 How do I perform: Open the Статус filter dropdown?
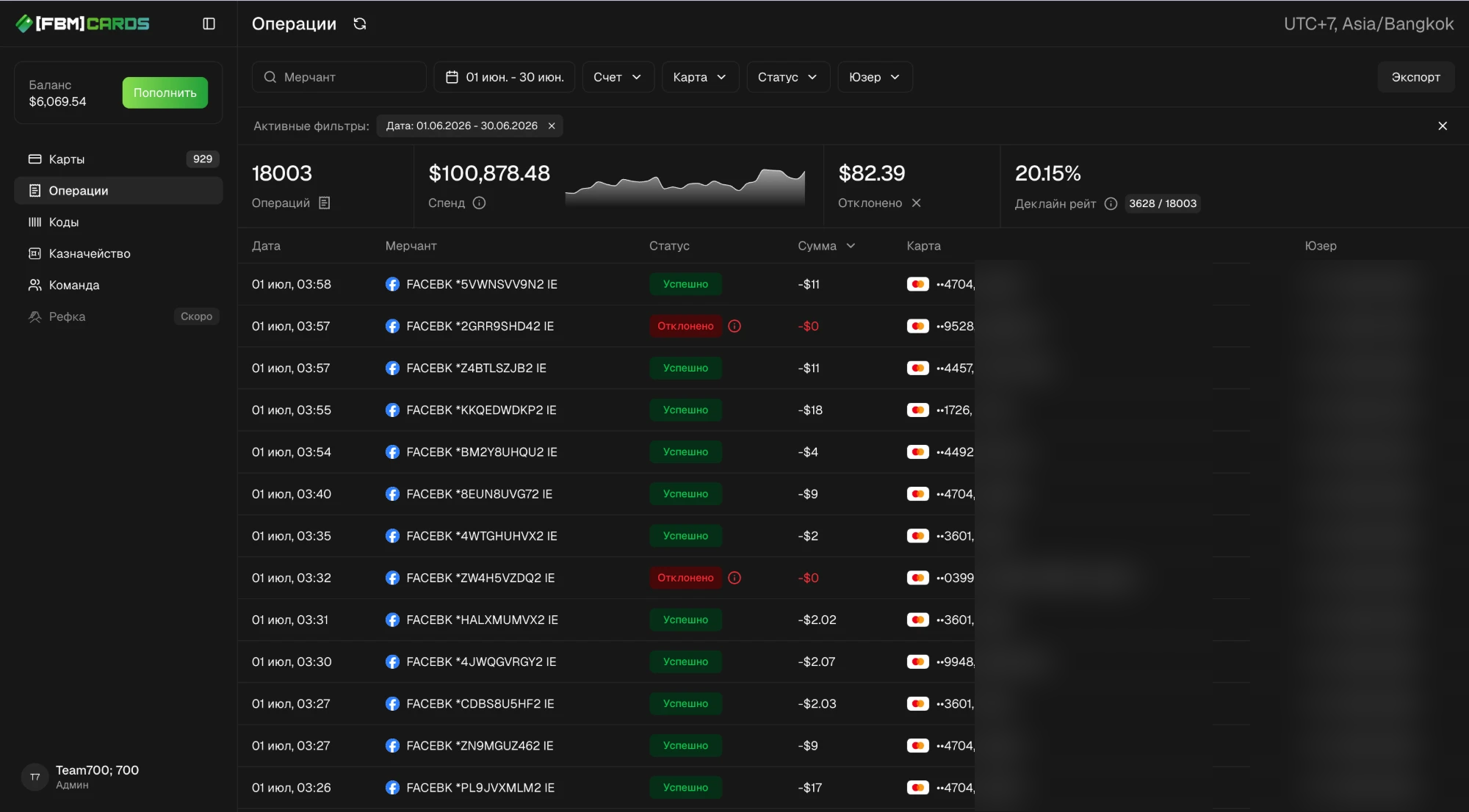click(x=788, y=77)
